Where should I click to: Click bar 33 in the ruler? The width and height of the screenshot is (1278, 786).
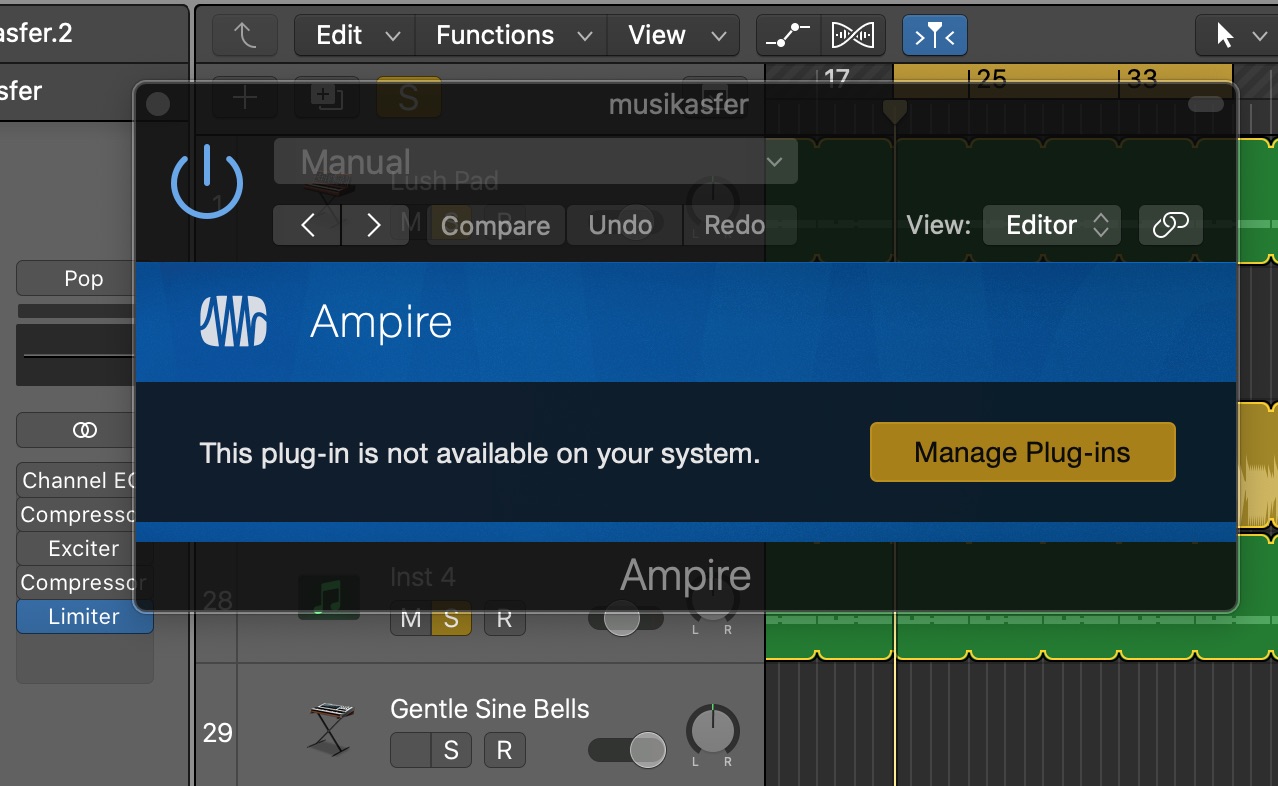[x=1142, y=79]
